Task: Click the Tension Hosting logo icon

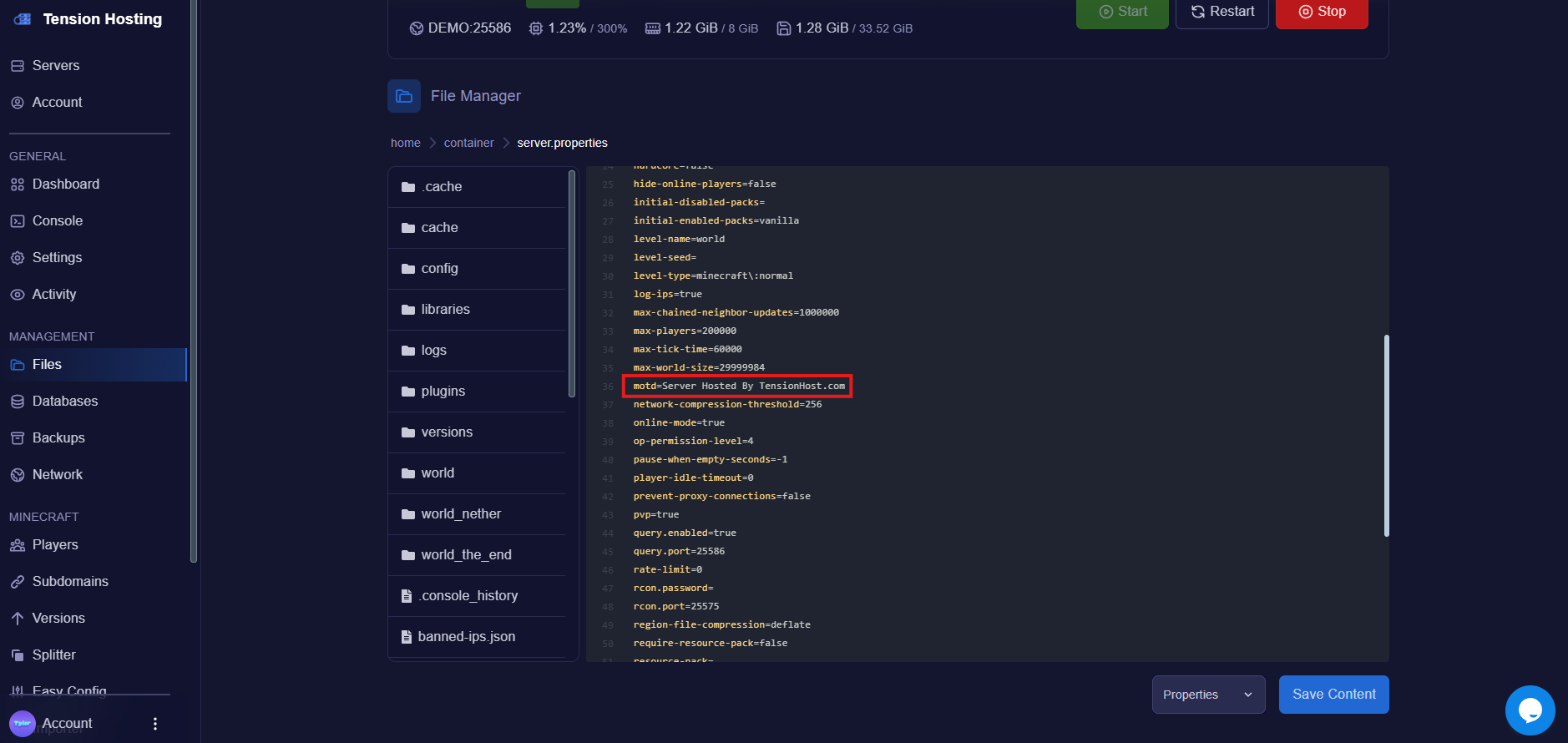Action: (23, 18)
